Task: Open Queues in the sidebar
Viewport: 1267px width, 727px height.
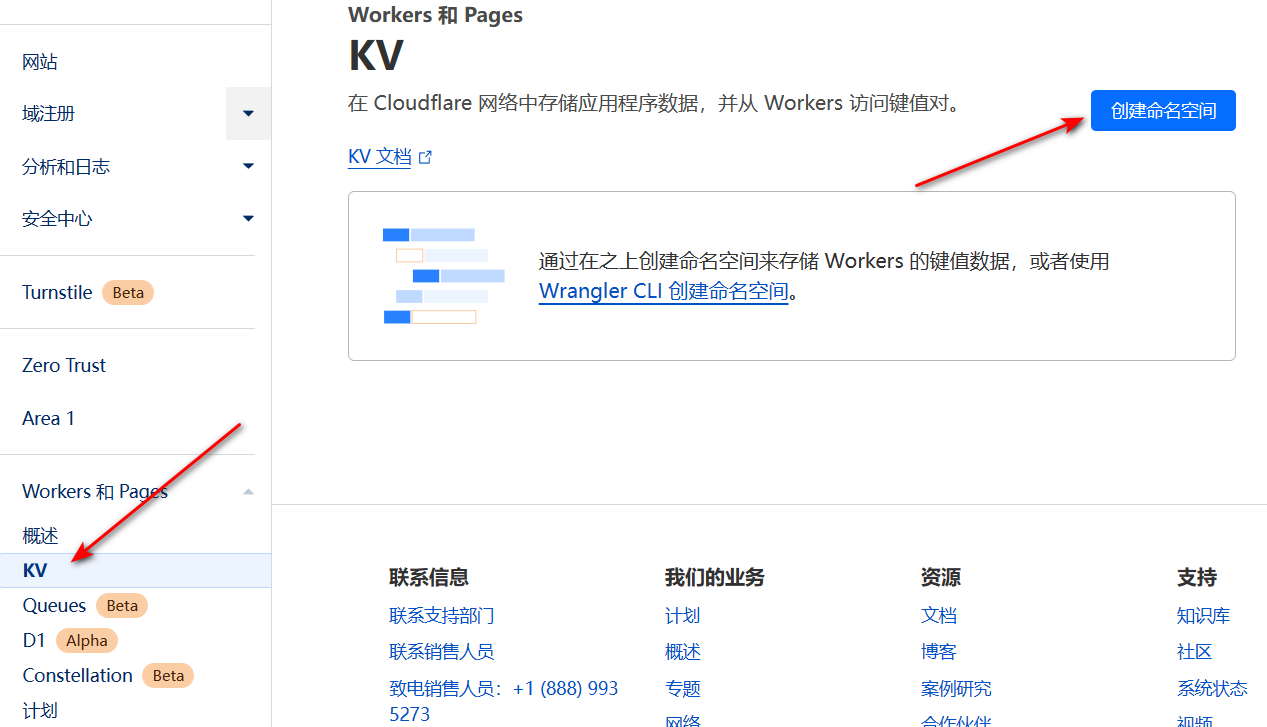Action: [x=54, y=605]
